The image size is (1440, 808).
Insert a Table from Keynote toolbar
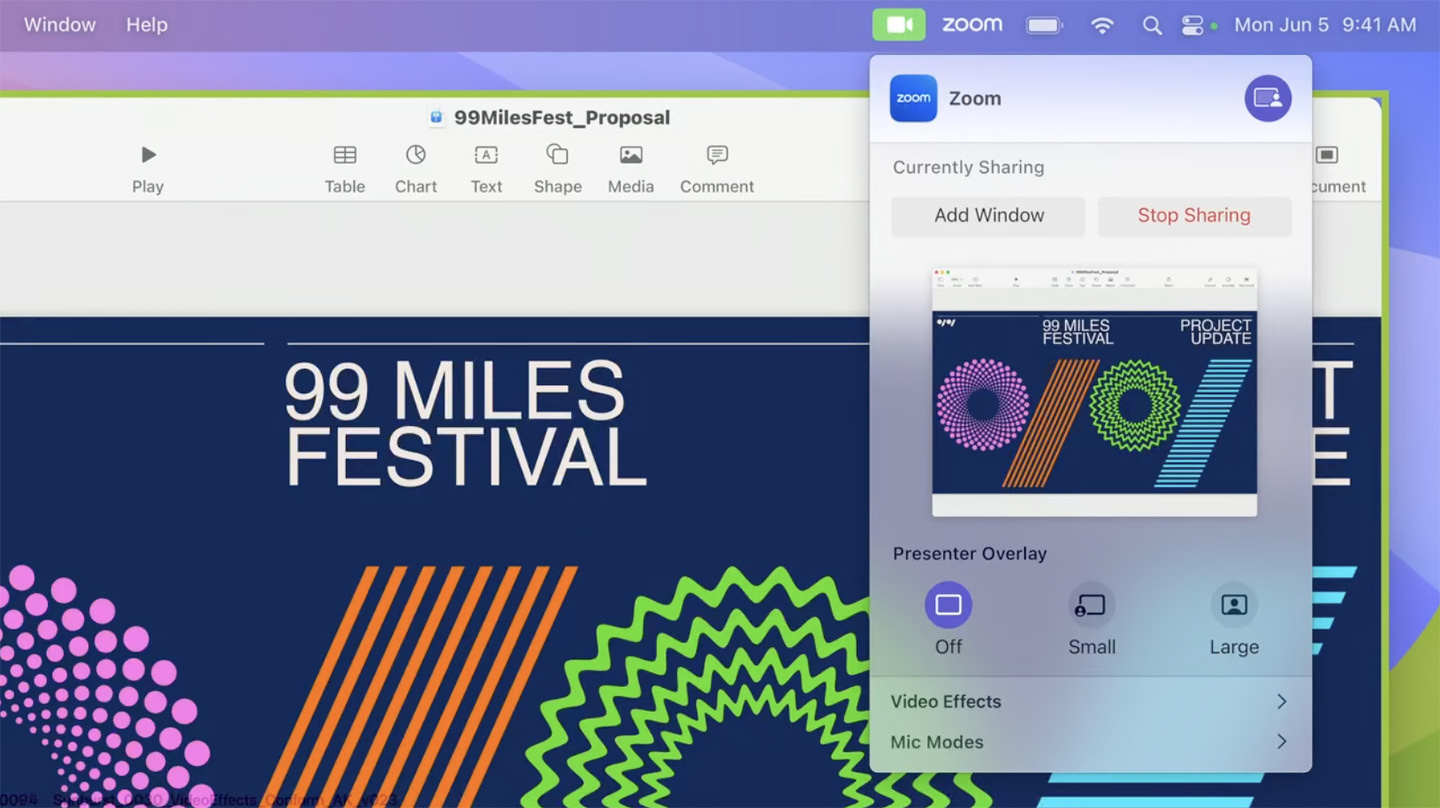(345, 169)
